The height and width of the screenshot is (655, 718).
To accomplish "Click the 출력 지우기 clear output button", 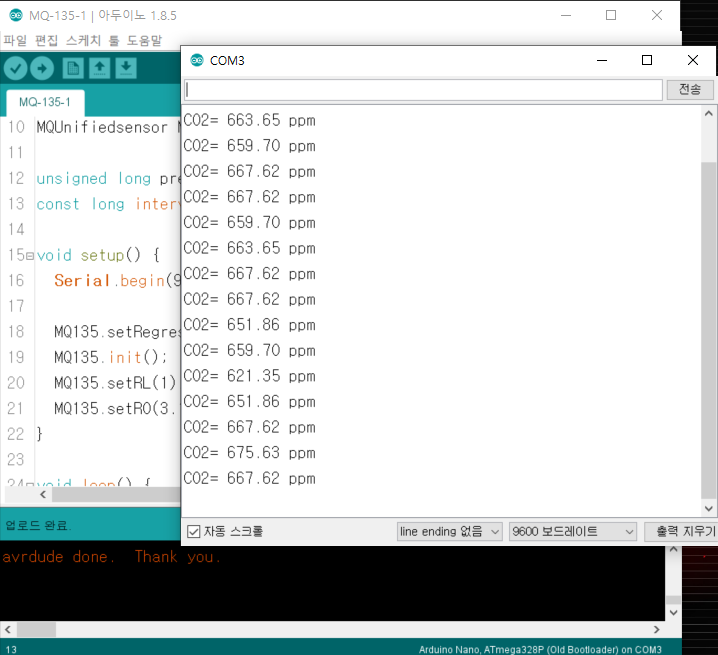I will 682,531.
